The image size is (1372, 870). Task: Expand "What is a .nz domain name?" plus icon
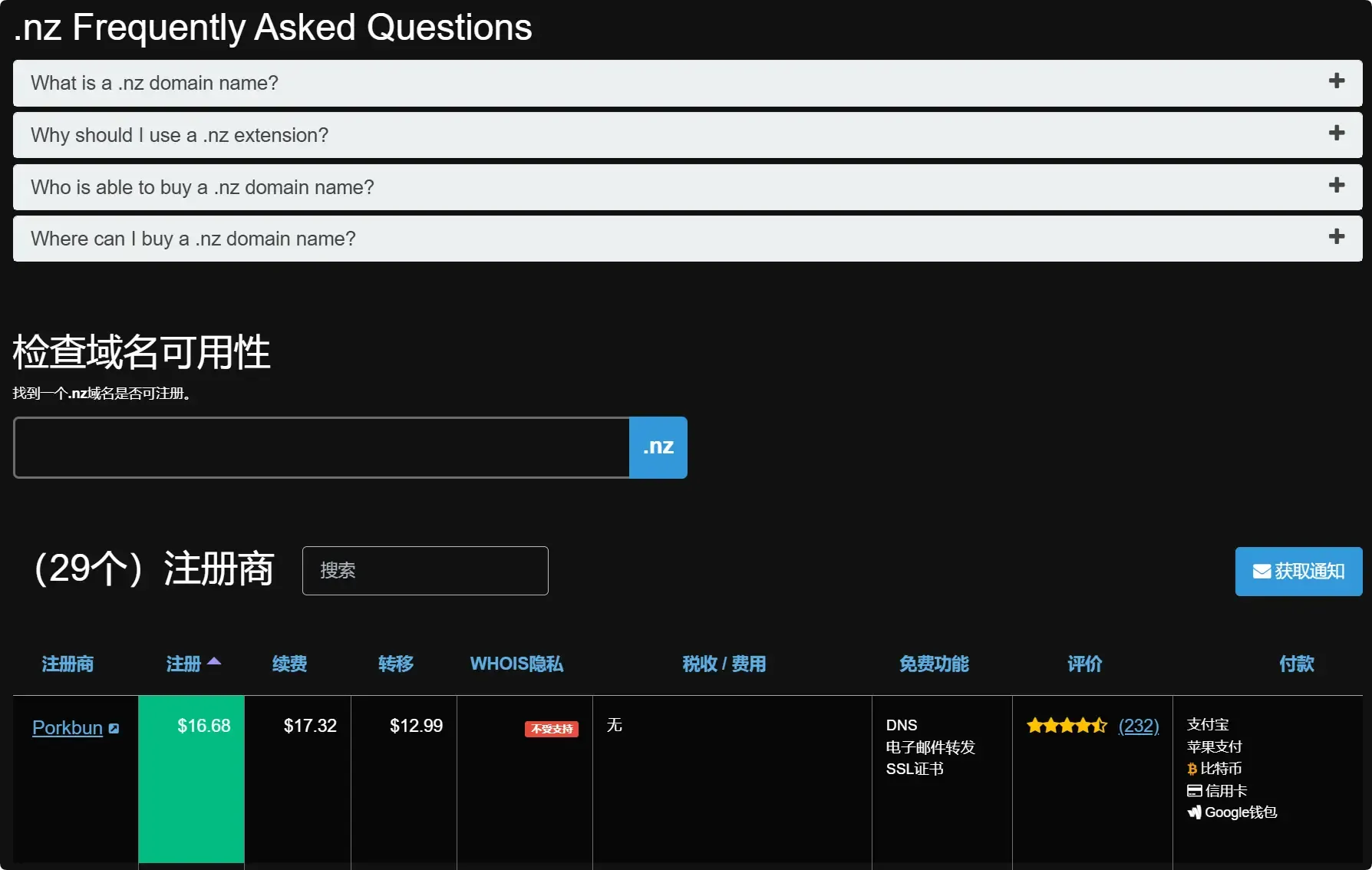tap(1336, 81)
